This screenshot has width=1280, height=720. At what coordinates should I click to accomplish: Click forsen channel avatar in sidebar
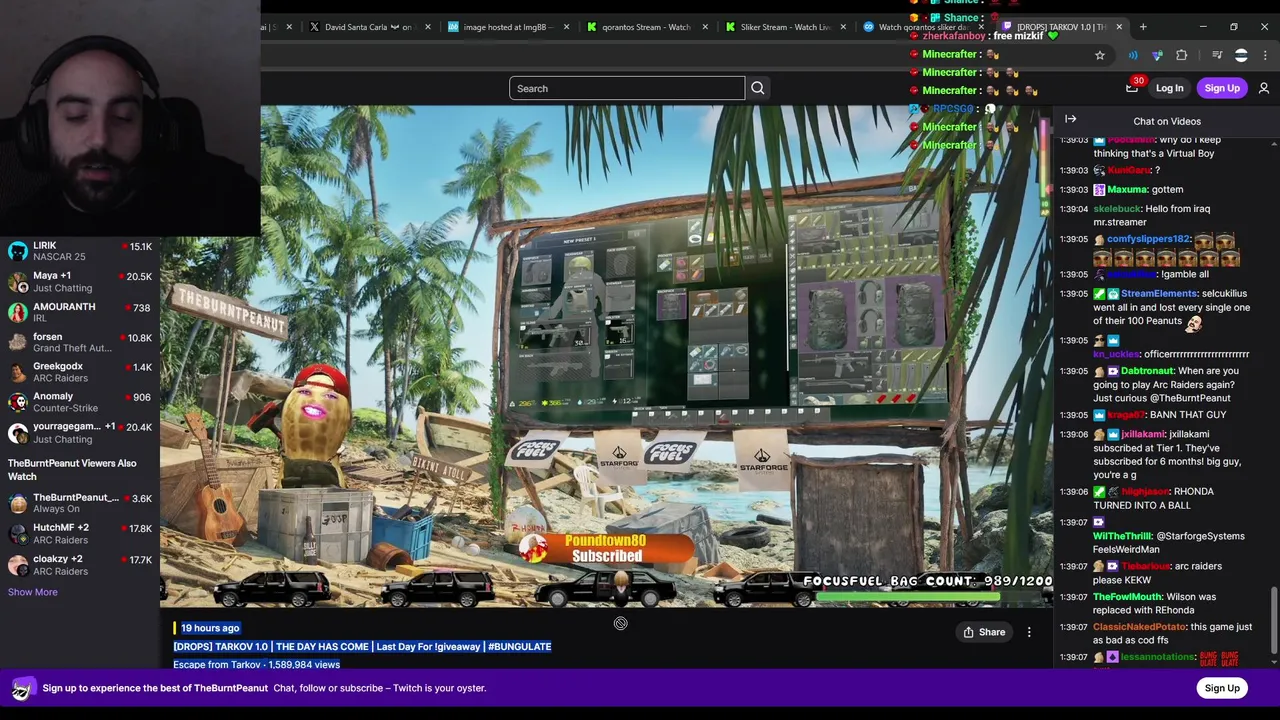(17, 342)
